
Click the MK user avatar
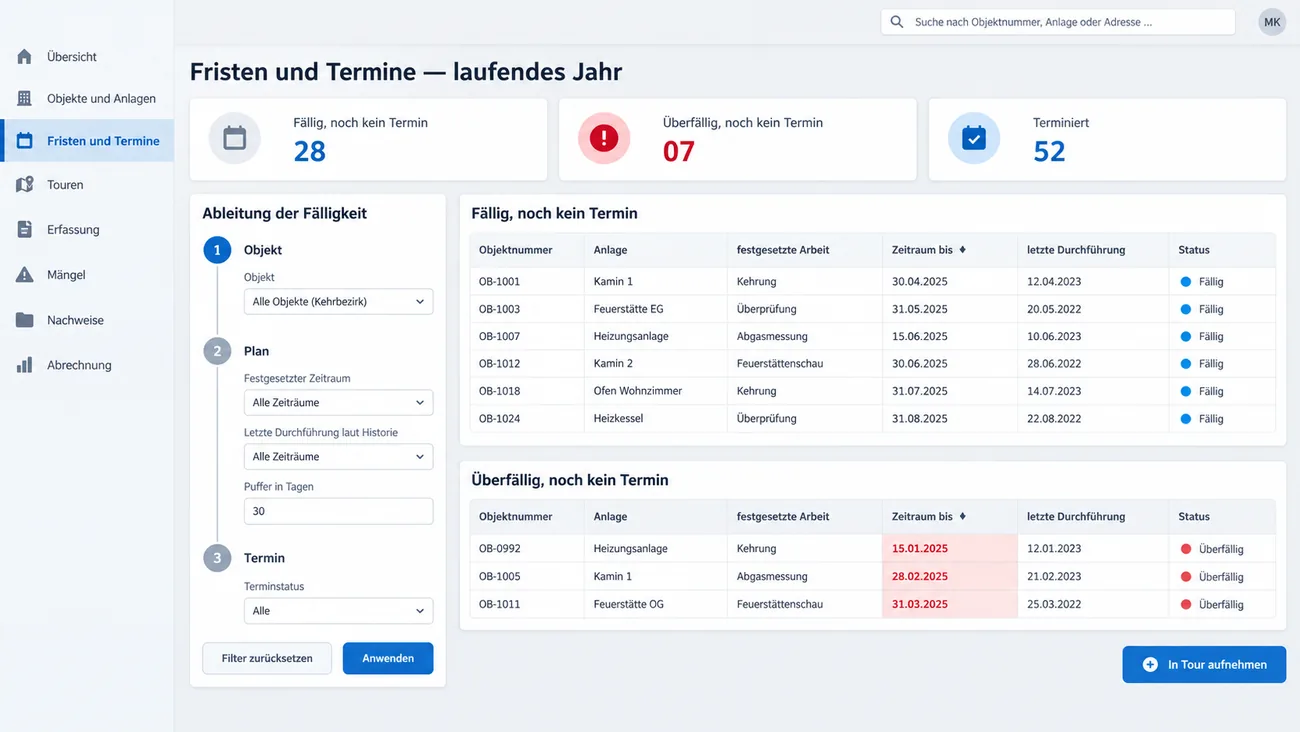pyautogui.click(x=1272, y=22)
